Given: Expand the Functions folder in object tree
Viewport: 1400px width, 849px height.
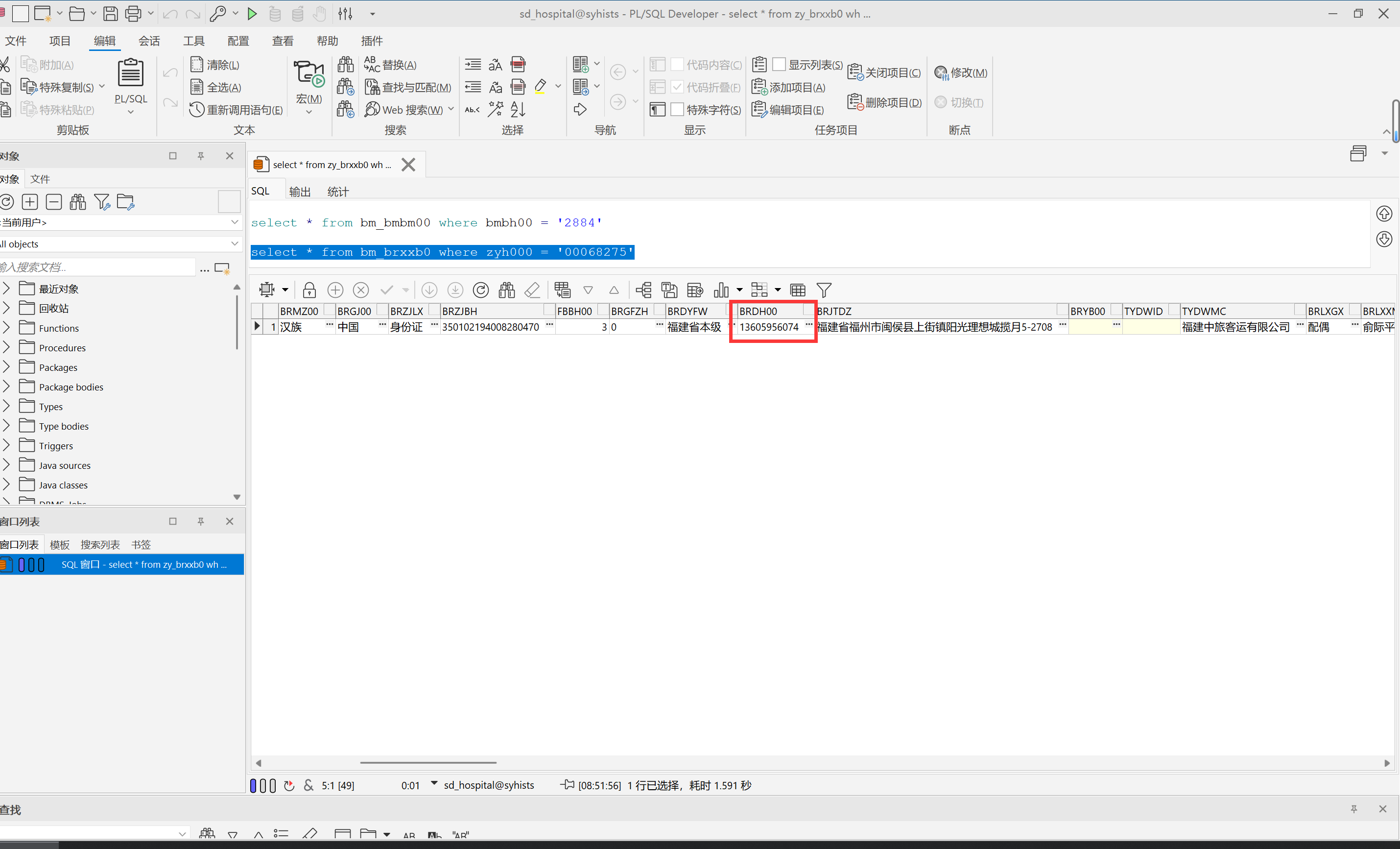Looking at the screenshot, I should pyautogui.click(x=6, y=328).
